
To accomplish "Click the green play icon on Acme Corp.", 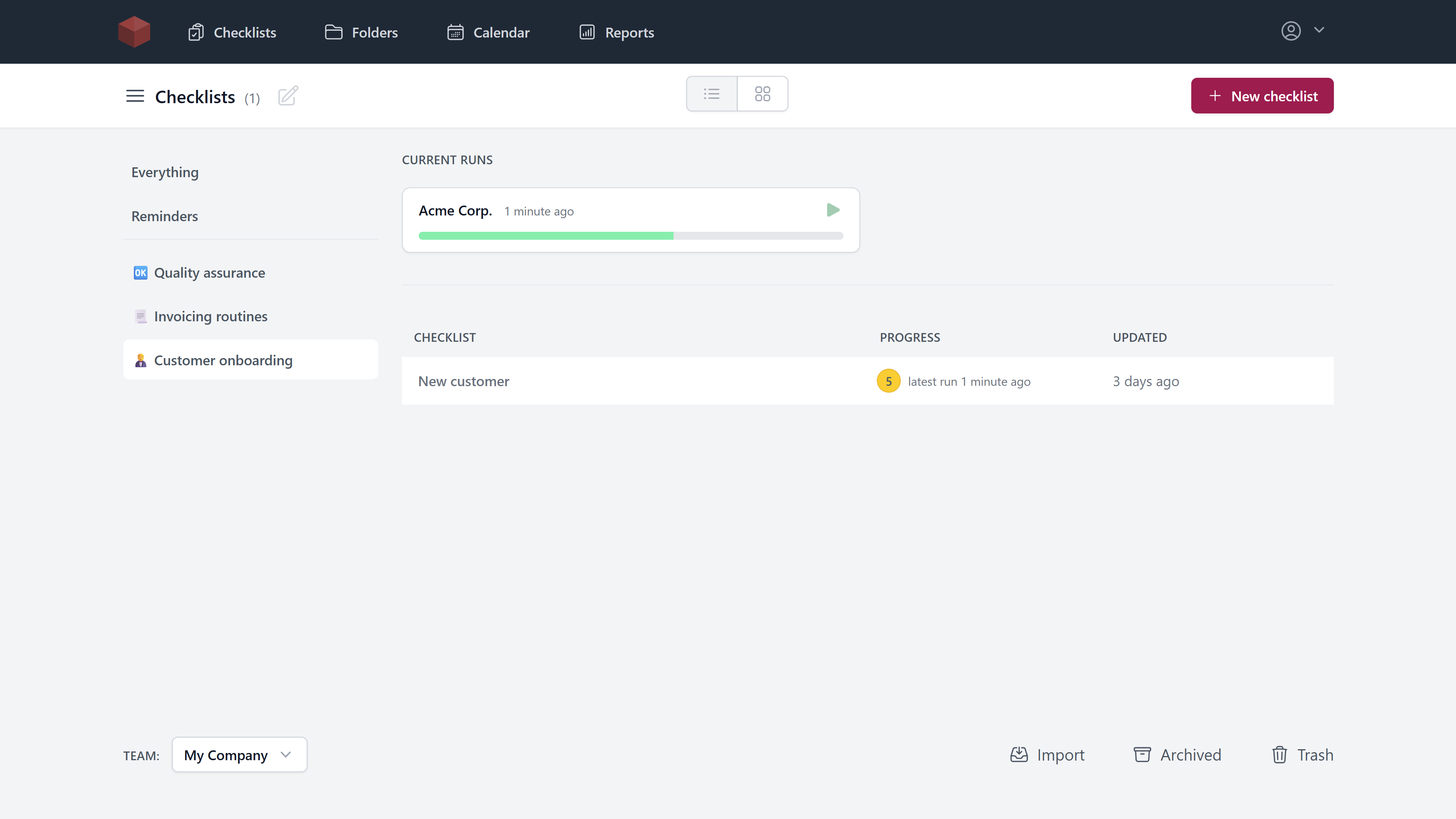I will (x=833, y=210).
